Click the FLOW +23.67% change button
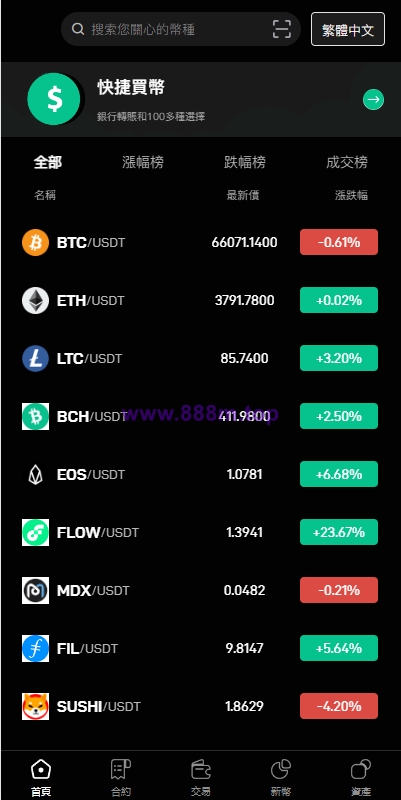 point(339,532)
